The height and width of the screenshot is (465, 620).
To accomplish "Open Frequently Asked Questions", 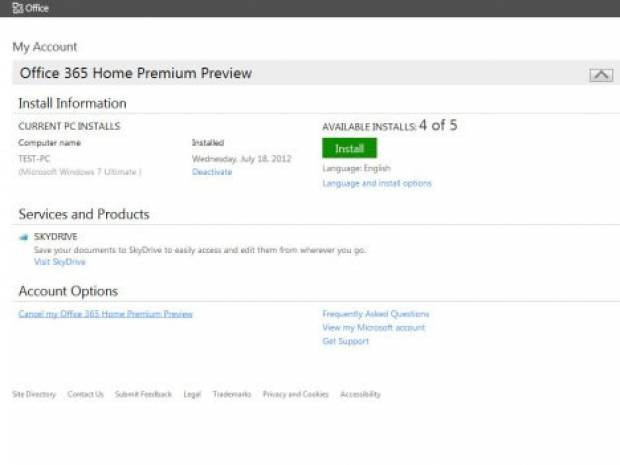I will [x=376, y=314].
